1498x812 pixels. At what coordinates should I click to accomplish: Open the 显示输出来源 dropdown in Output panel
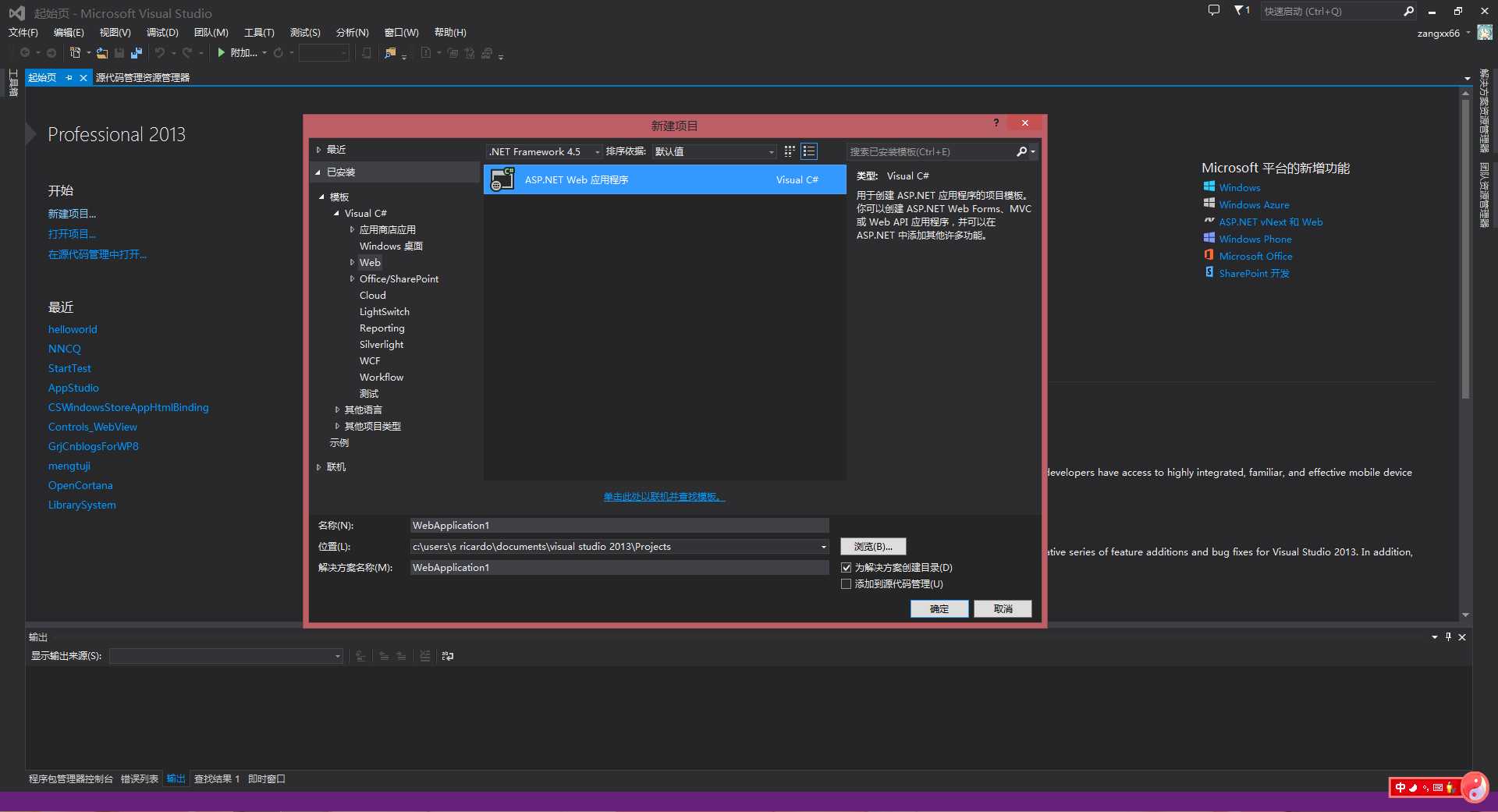(226, 656)
